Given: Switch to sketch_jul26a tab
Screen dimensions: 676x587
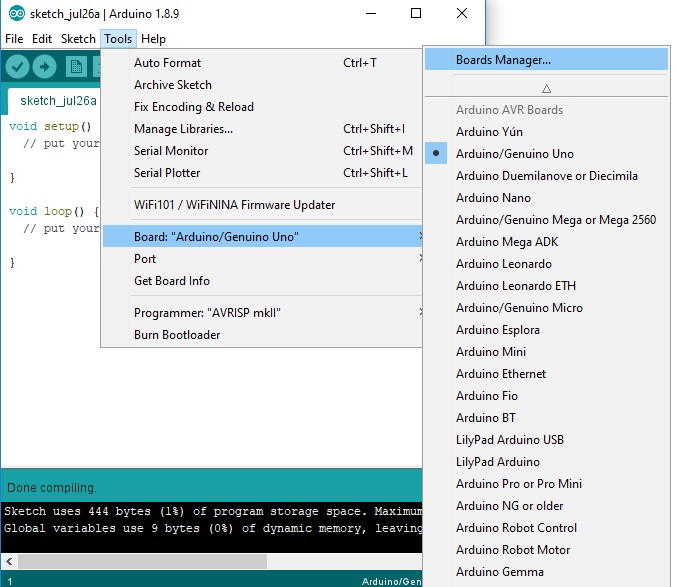Looking at the screenshot, I should coord(54,101).
